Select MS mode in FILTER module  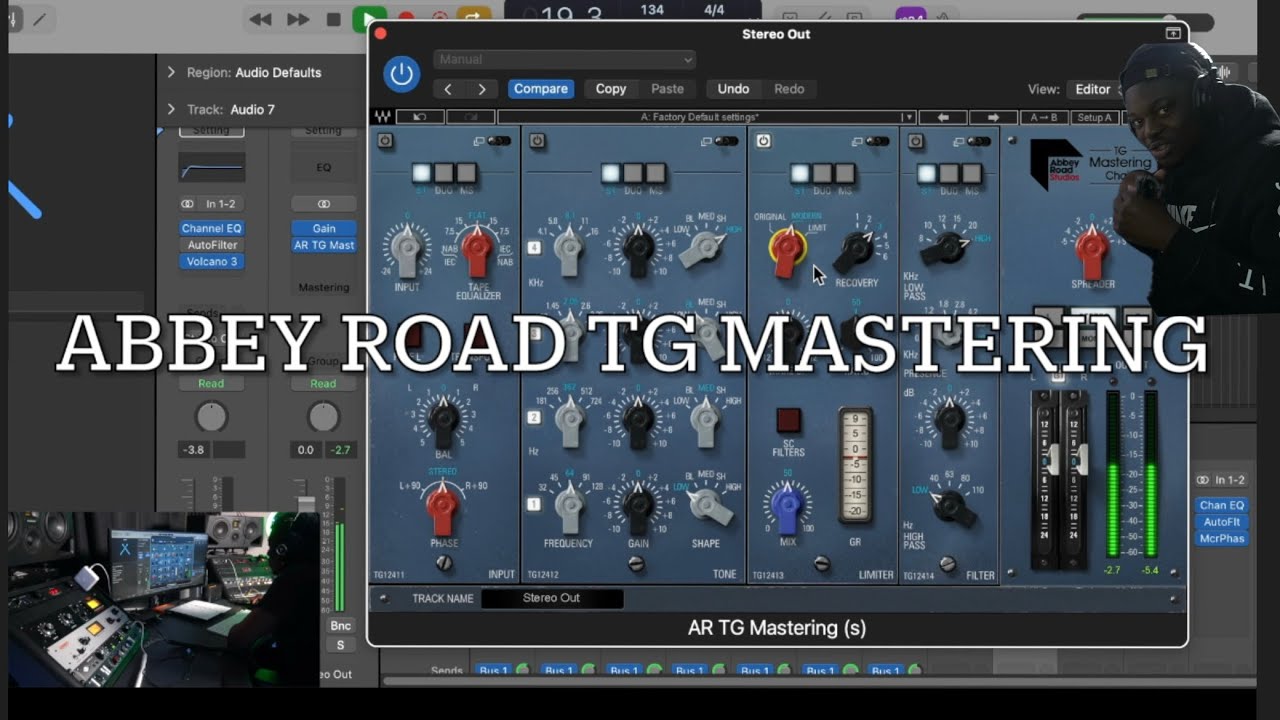pyautogui.click(x=971, y=173)
